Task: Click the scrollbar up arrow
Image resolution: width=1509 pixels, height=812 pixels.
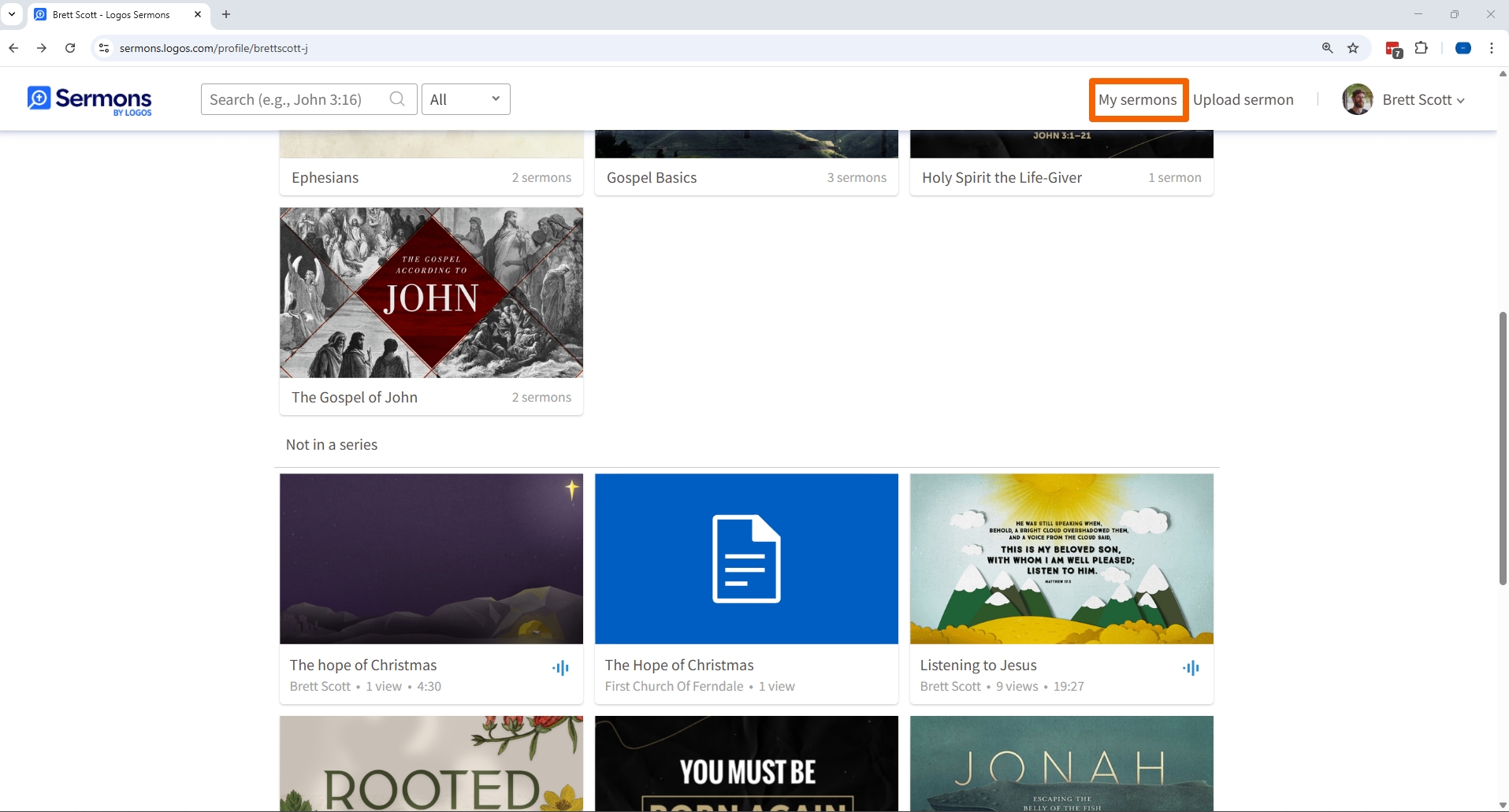Action: (x=1503, y=73)
